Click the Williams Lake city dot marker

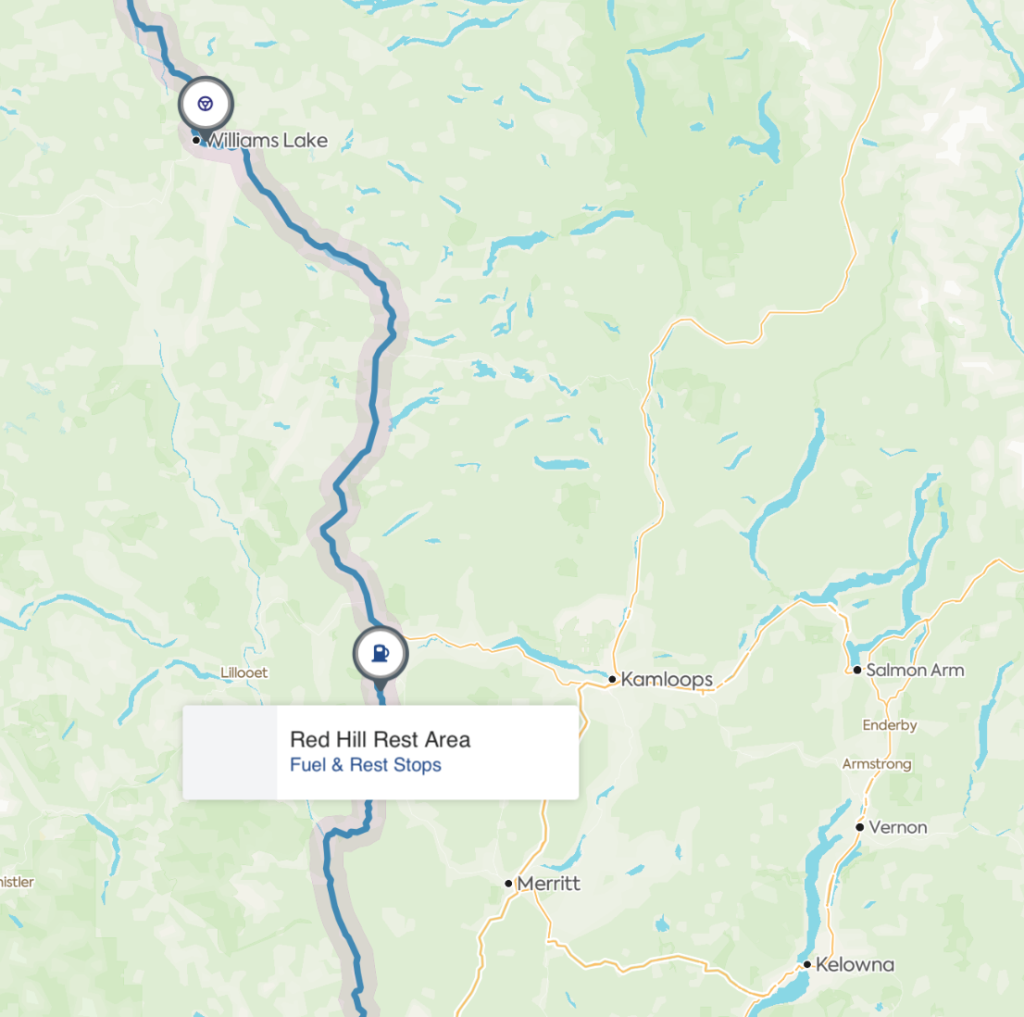click(x=196, y=140)
